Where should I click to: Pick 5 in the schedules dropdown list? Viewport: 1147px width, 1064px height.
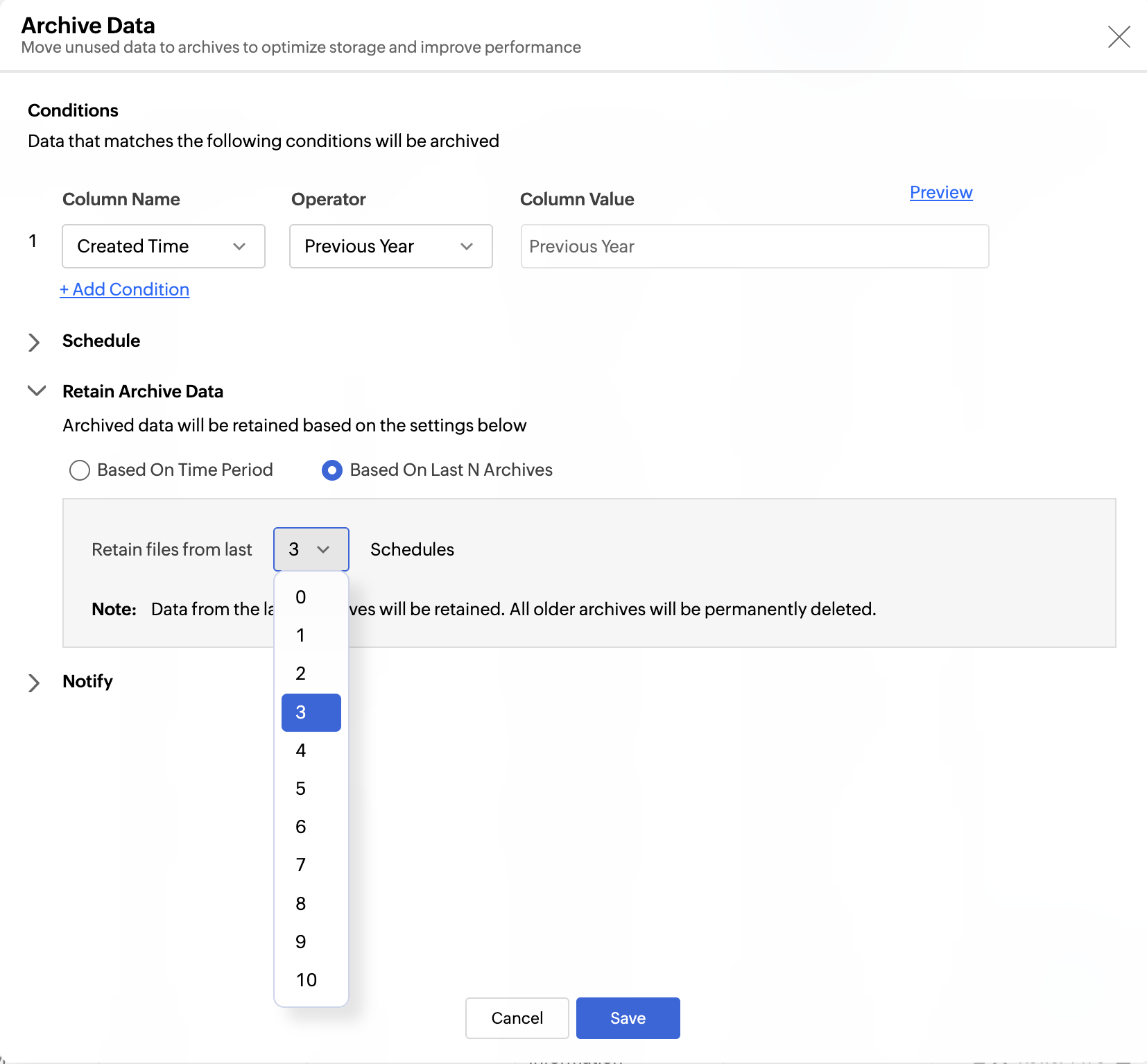pyautogui.click(x=301, y=789)
